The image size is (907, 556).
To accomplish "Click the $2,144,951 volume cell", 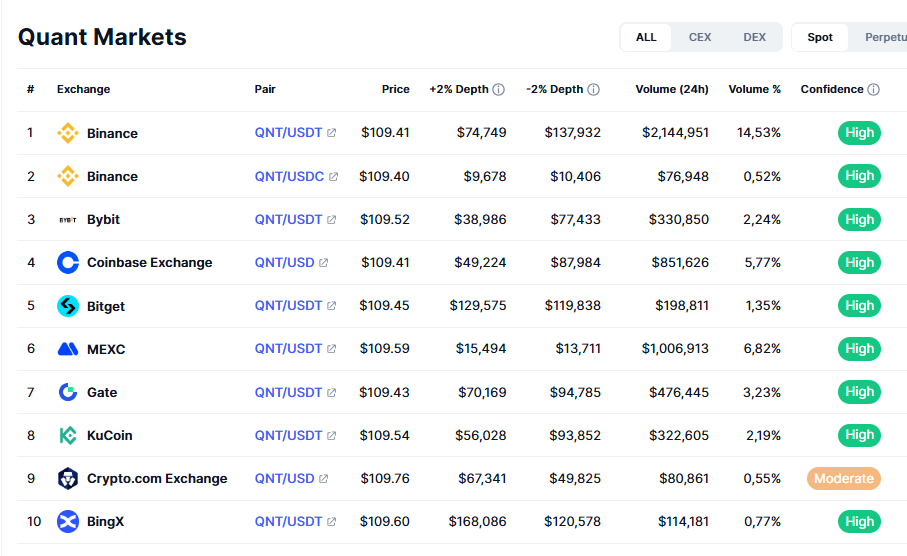I will [675, 132].
